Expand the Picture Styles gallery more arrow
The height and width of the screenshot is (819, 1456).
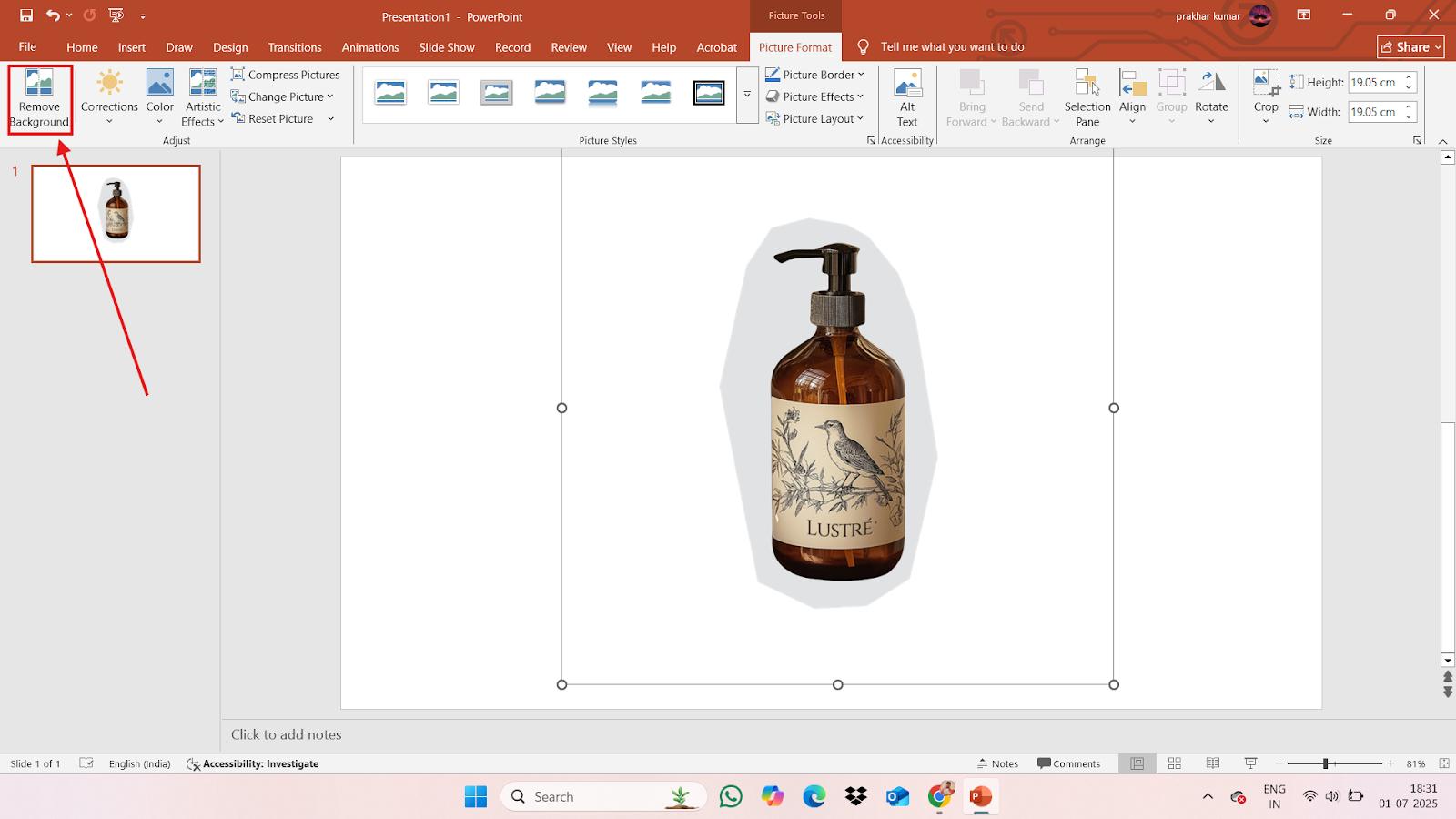click(x=747, y=94)
